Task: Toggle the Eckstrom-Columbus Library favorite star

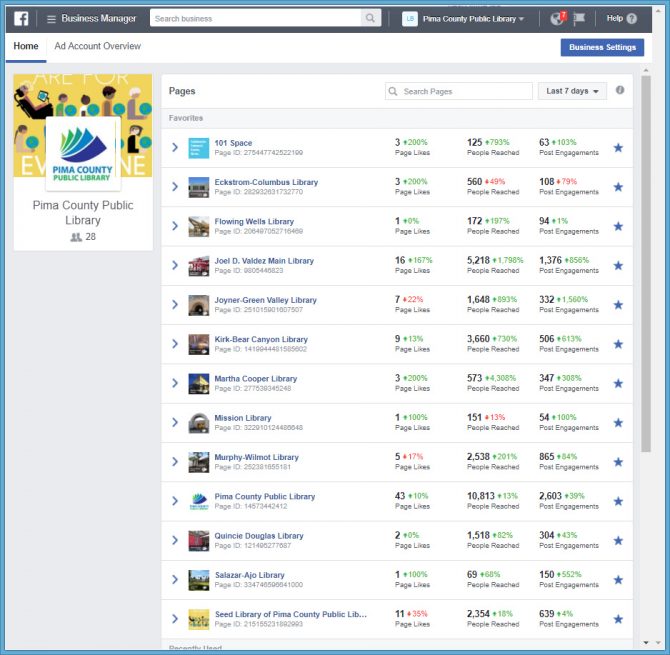Action: (x=618, y=187)
